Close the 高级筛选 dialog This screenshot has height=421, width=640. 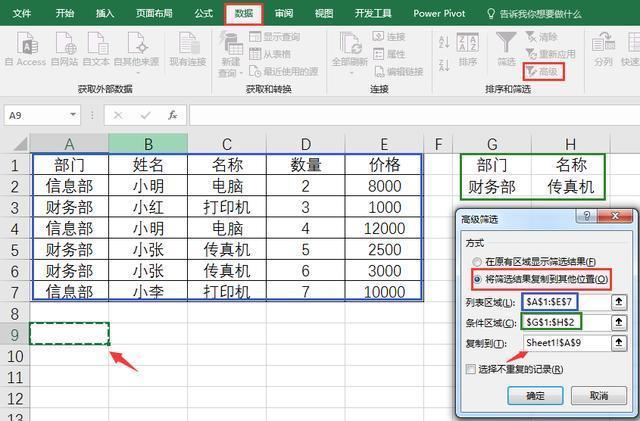click(616, 216)
